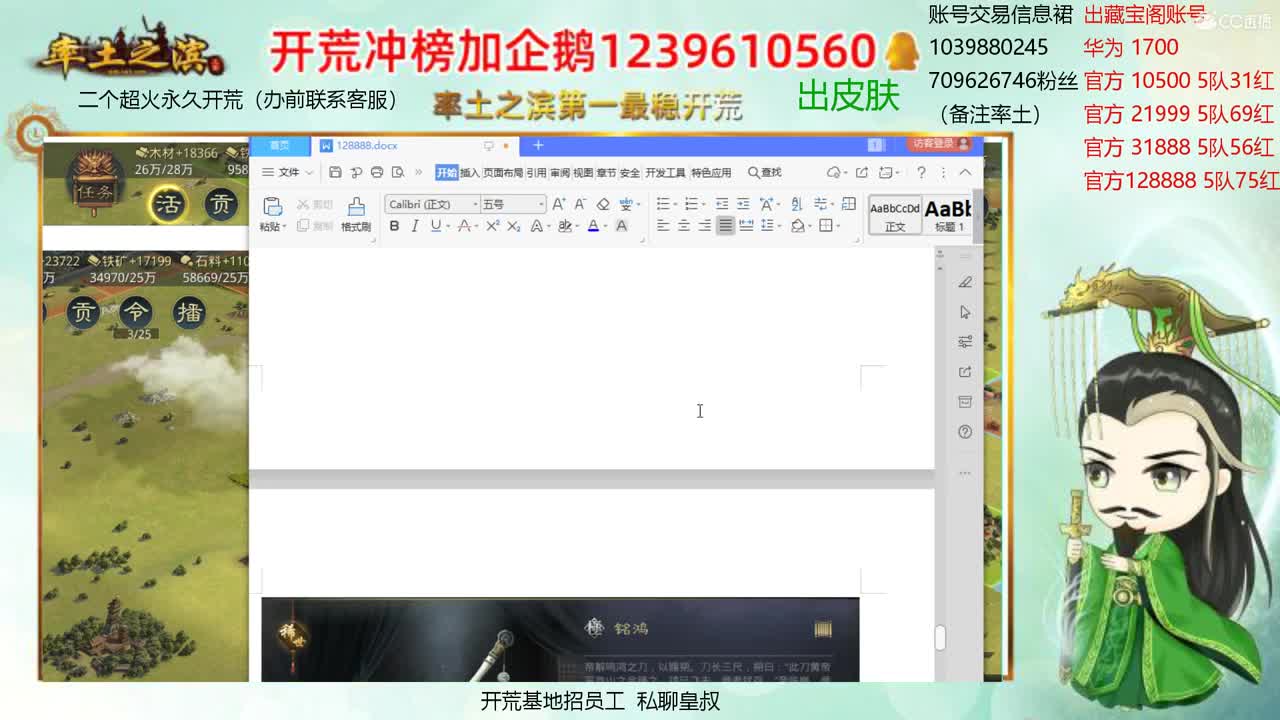This screenshot has width=1280, height=720.
Task: Open Print Preview icon
Action: (x=397, y=172)
